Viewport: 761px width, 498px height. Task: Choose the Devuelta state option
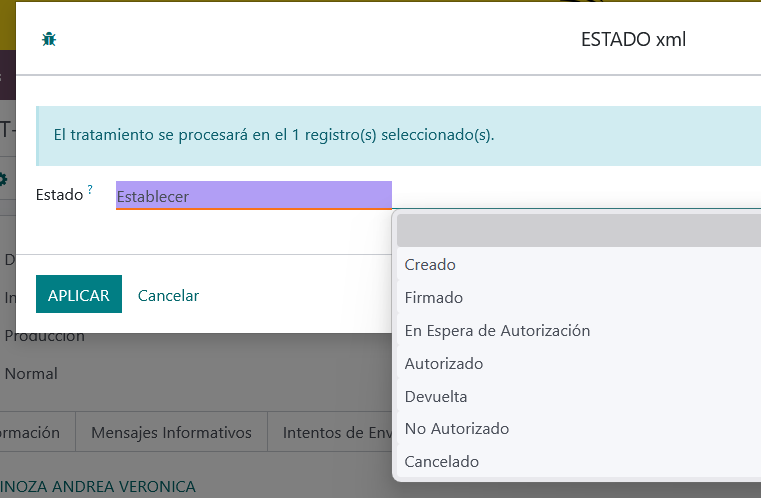click(436, 397)
